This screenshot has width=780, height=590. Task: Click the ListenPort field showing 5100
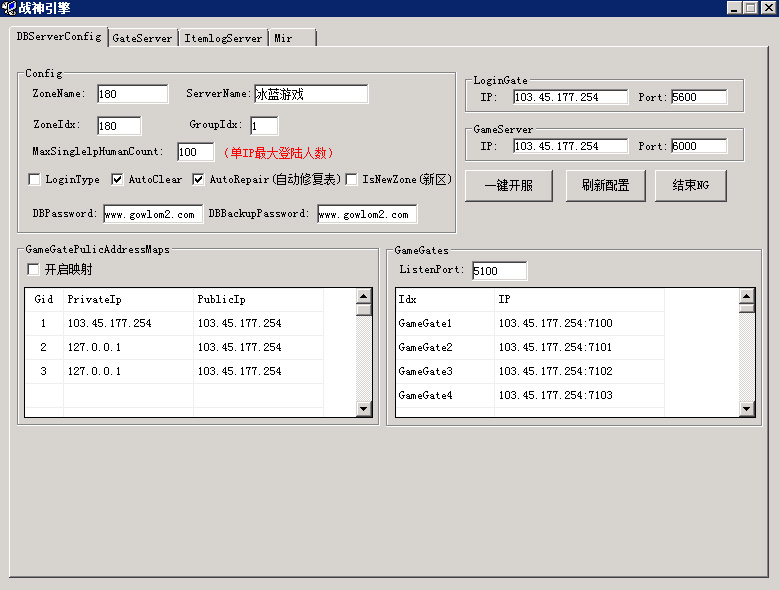(x=499, y=271)
